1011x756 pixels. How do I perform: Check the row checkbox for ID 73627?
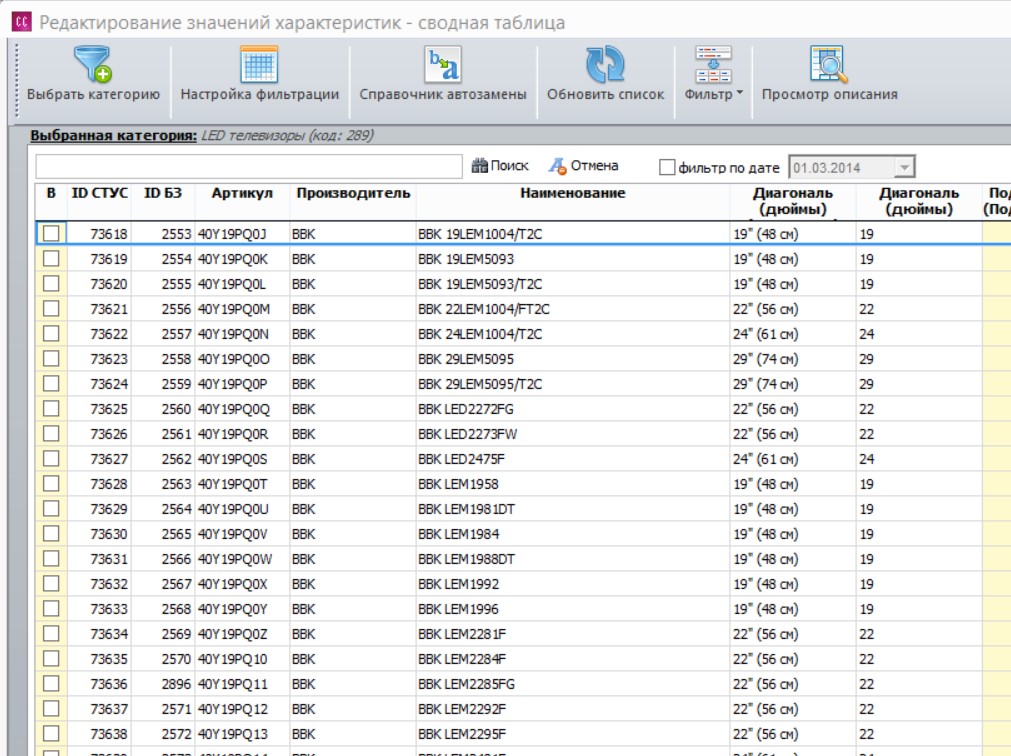pos(51,459)
